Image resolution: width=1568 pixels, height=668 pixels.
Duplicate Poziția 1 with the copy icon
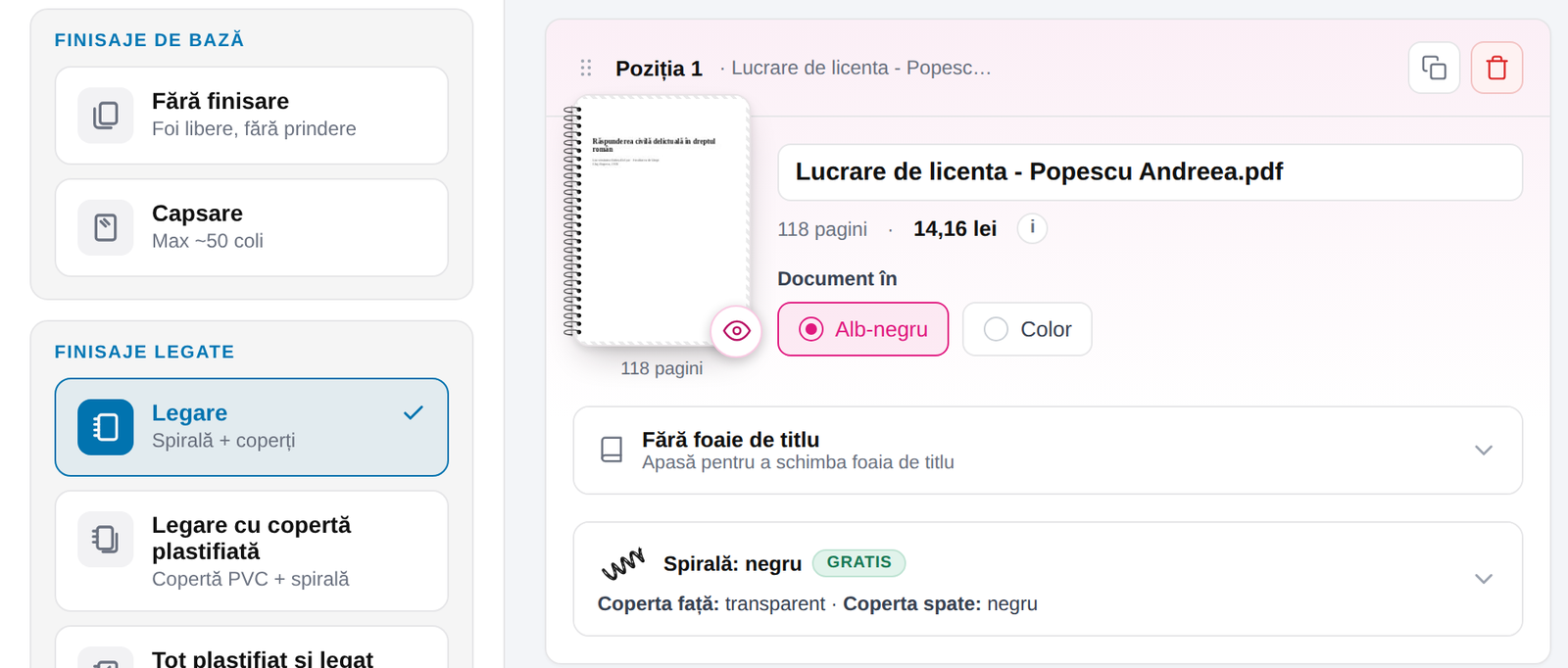tap(1434, 68)
